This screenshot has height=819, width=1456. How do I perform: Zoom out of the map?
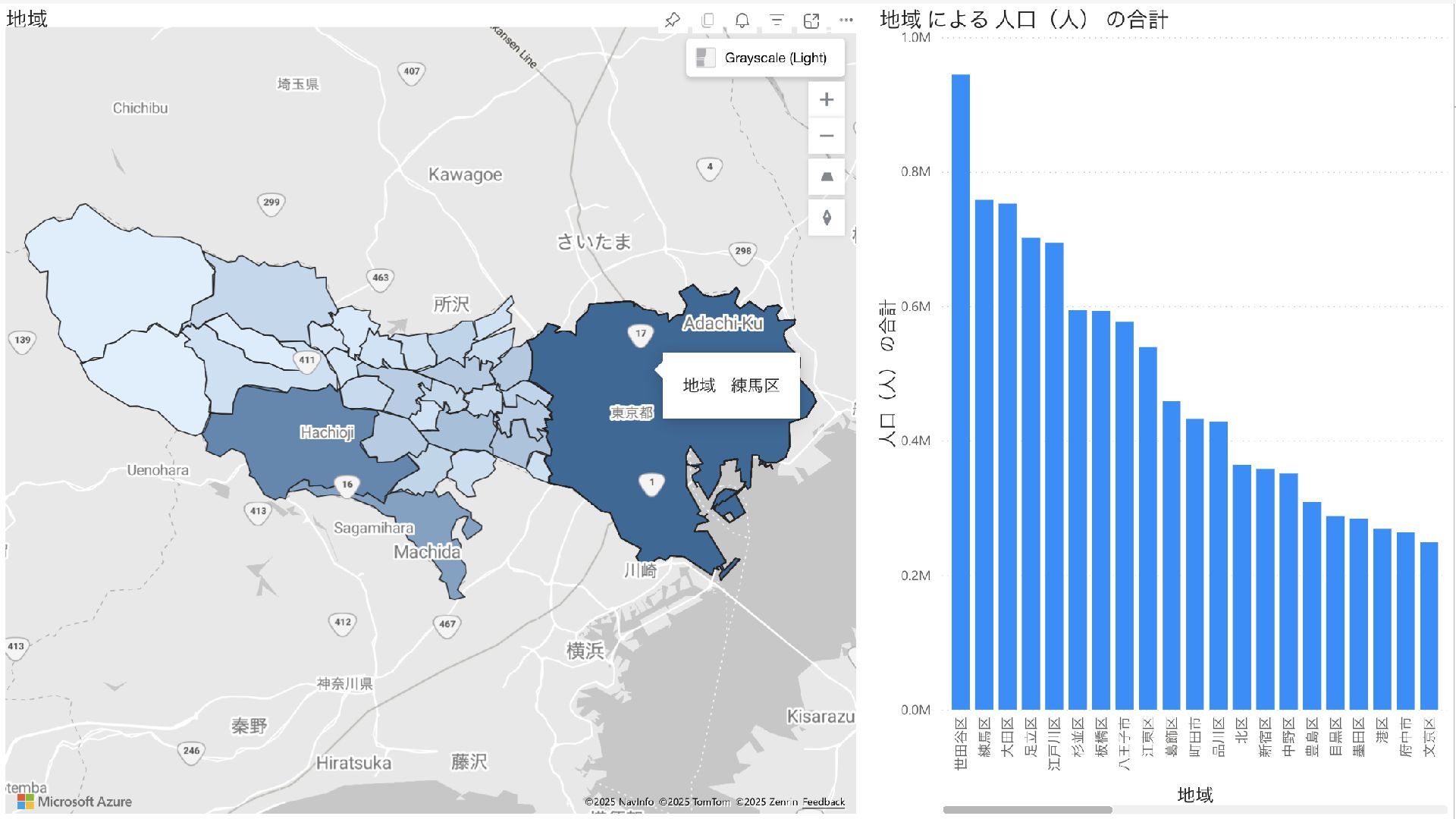point(827,136)
